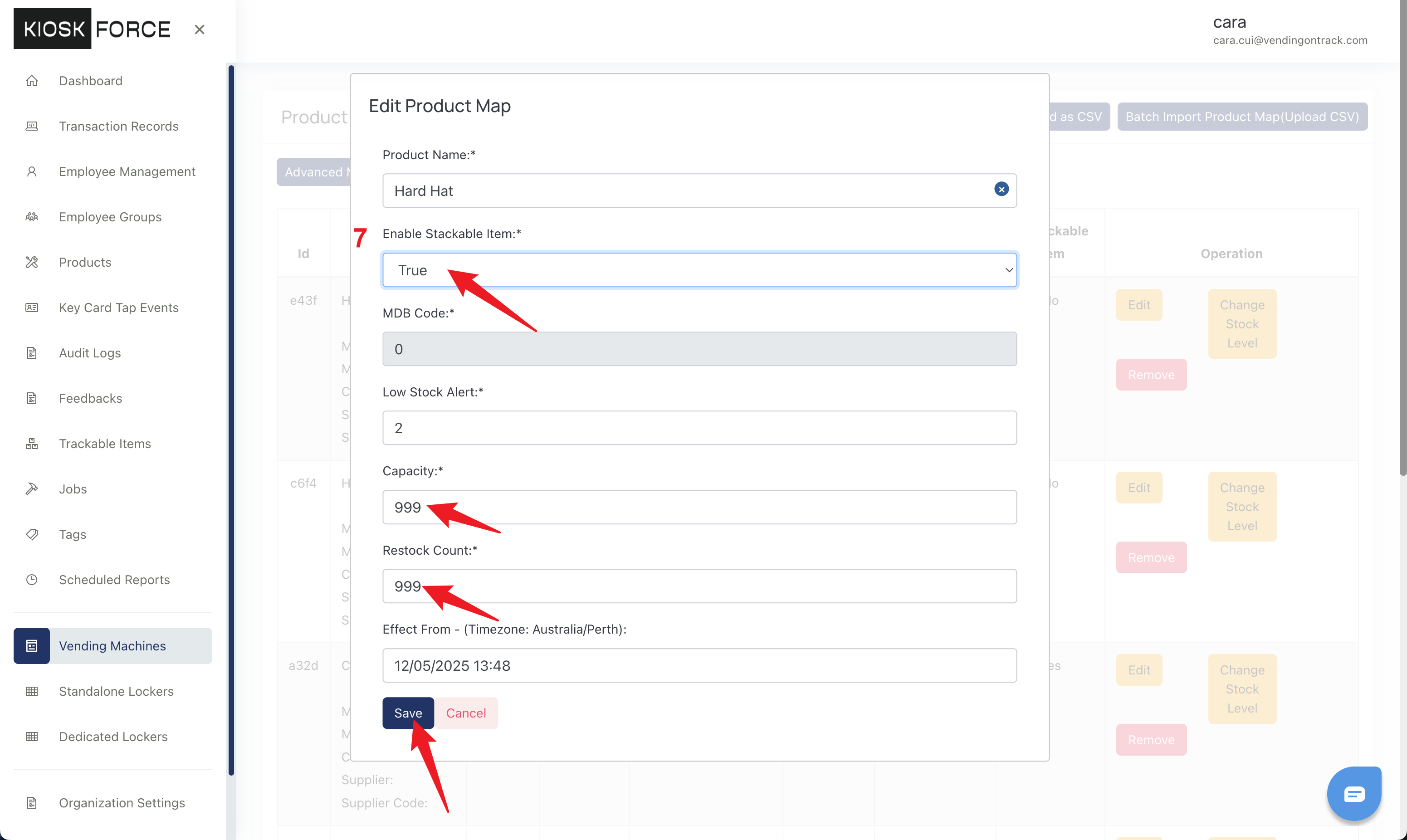Click the Advanced button behind dialog
This screenshot has width=1407, height=840.
pos(313,172)
